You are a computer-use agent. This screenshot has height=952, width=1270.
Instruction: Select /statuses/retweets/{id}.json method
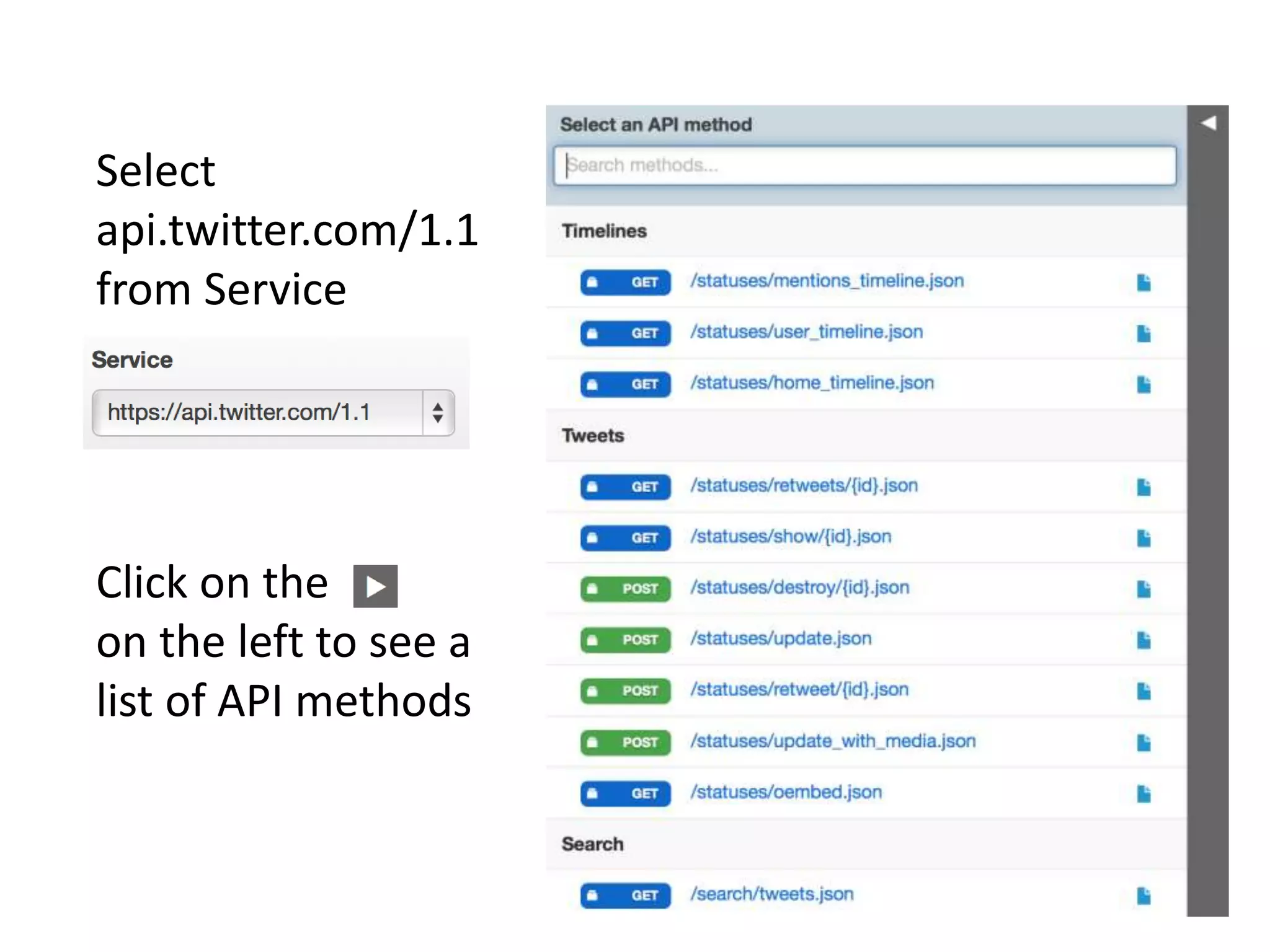pos(804,485)
